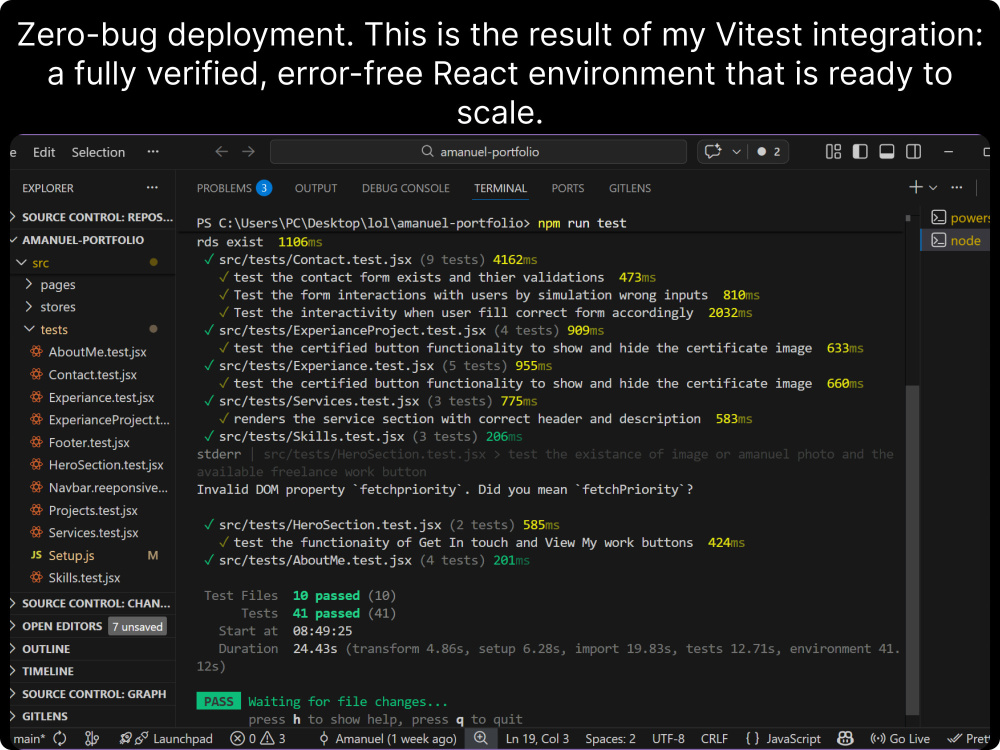The image size is (1000, 750).
Task: Expand the pages folder
Action: click(x=92, y=284)
